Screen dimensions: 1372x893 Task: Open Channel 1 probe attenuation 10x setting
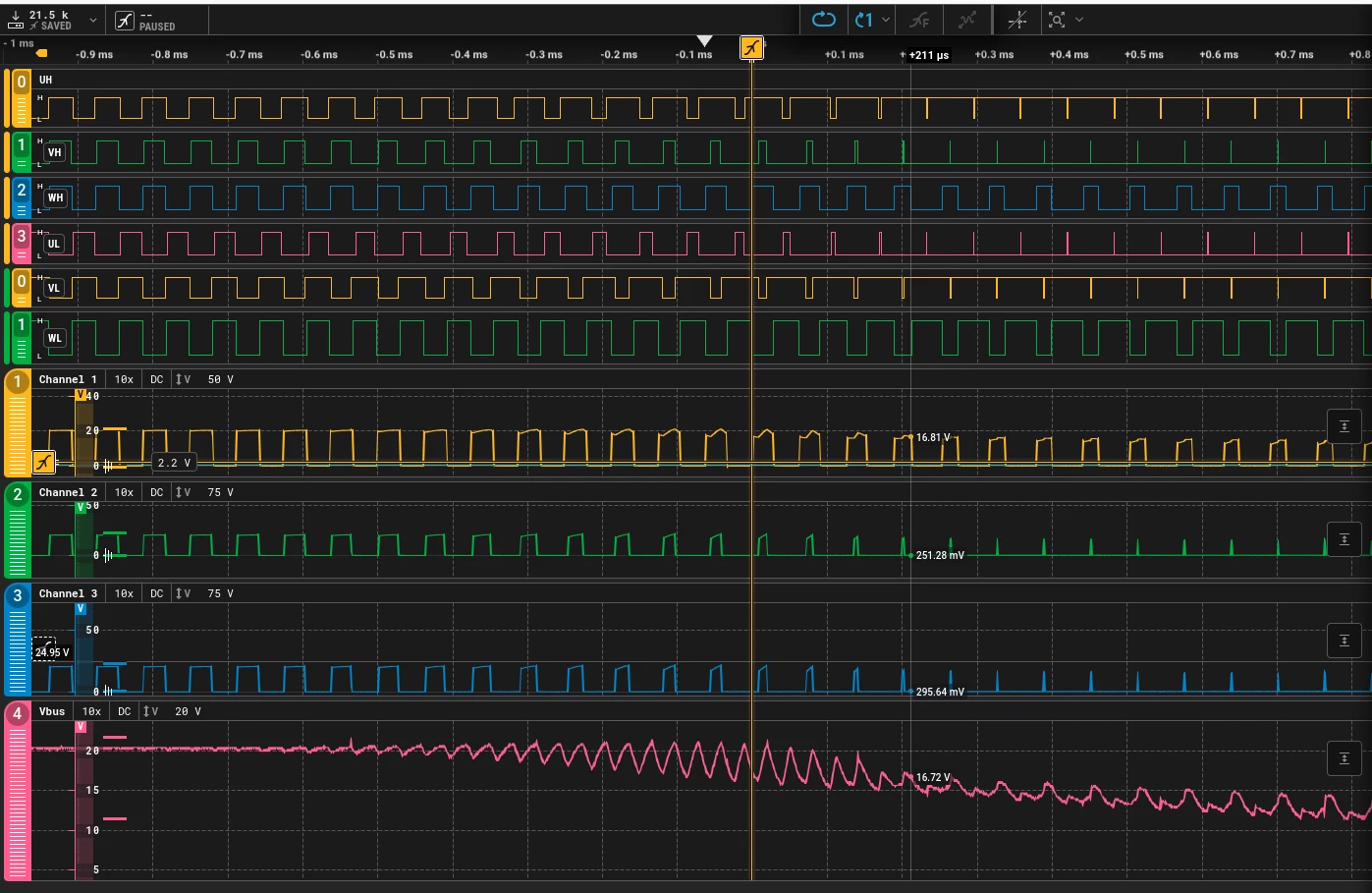pyautogui.click(x=124, y=379)
